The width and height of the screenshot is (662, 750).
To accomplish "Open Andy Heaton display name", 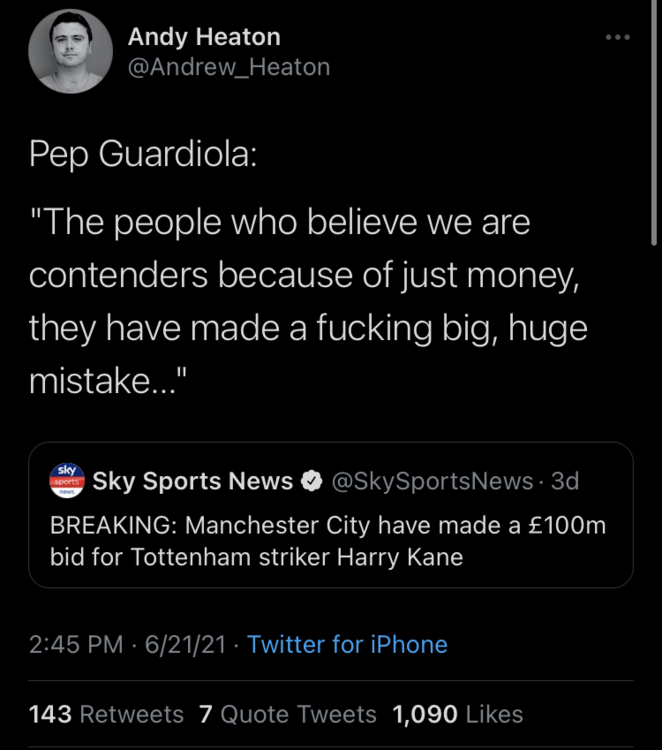I will (204, 38).
